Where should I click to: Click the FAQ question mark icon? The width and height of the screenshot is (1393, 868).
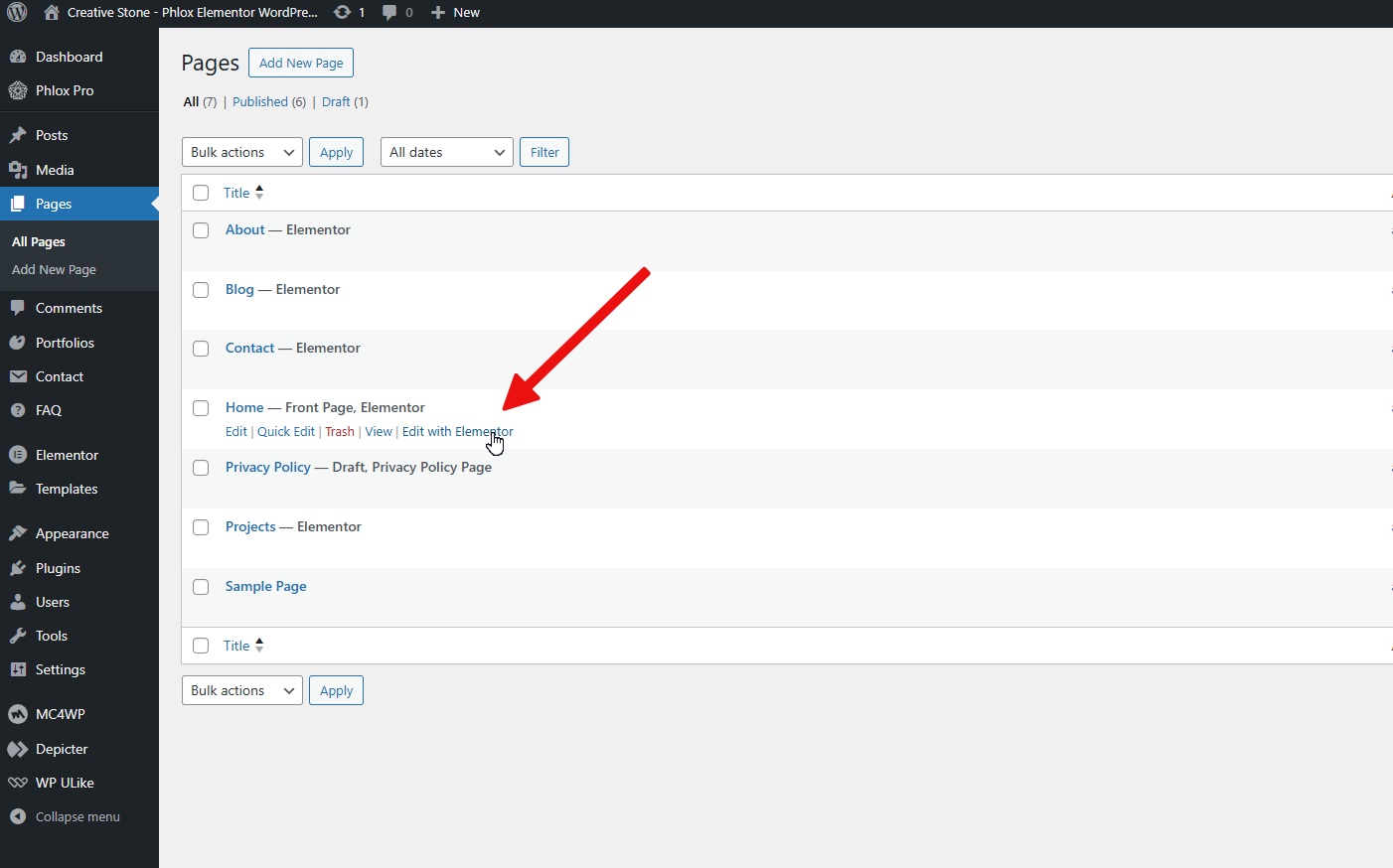point(18,410)
